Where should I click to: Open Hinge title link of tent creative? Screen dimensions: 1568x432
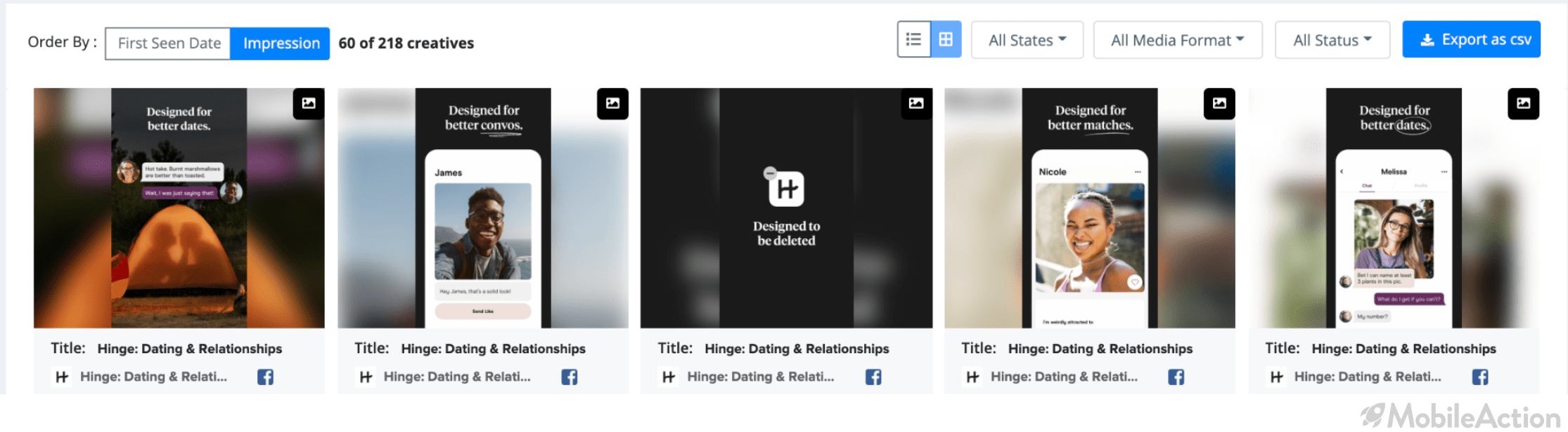pyautogui.click(x=190, y=349)
